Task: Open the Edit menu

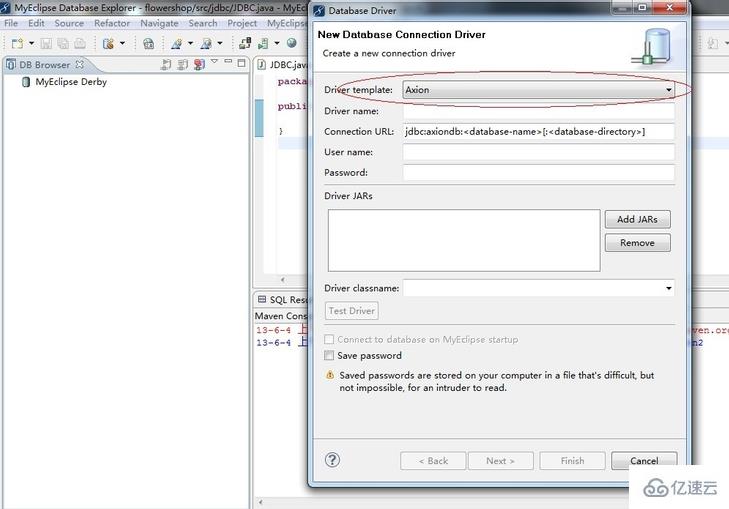Action: pos(36,23)
